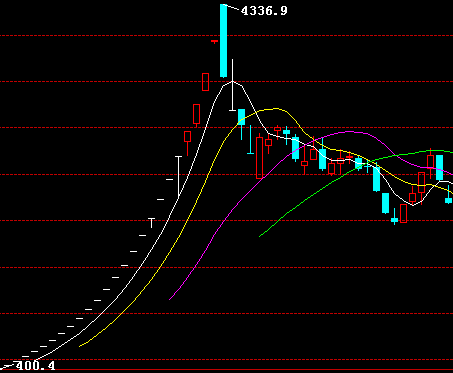Click the hollow red candle at the dip bottom
This screenshot has height=373, width=453.
403,213
